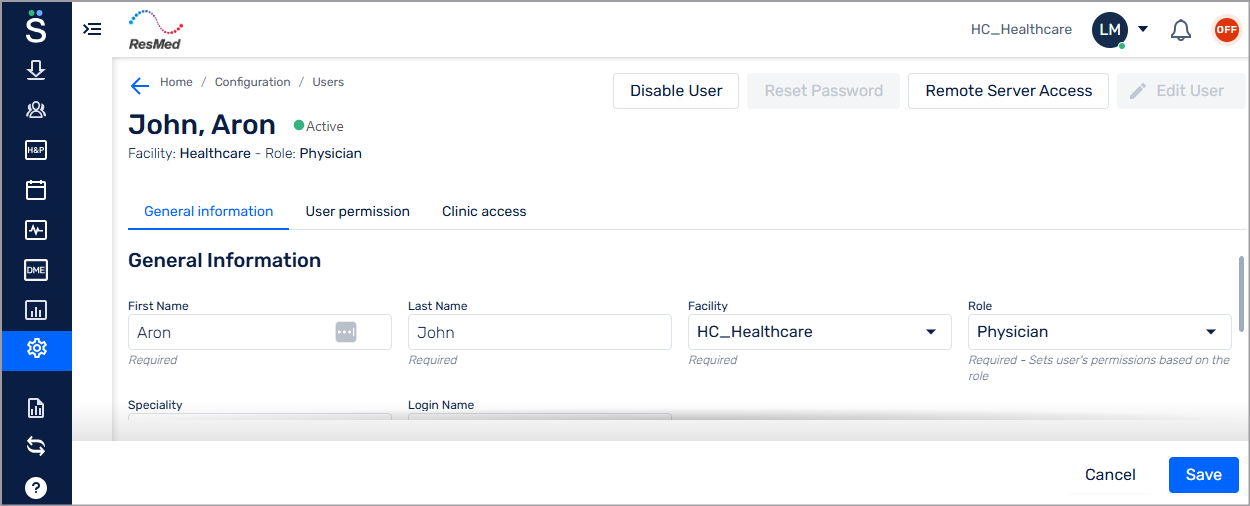Toggle the red OFF status switch
The height and width of the screenshot is (506, 1250).
tap(1226, 30)
